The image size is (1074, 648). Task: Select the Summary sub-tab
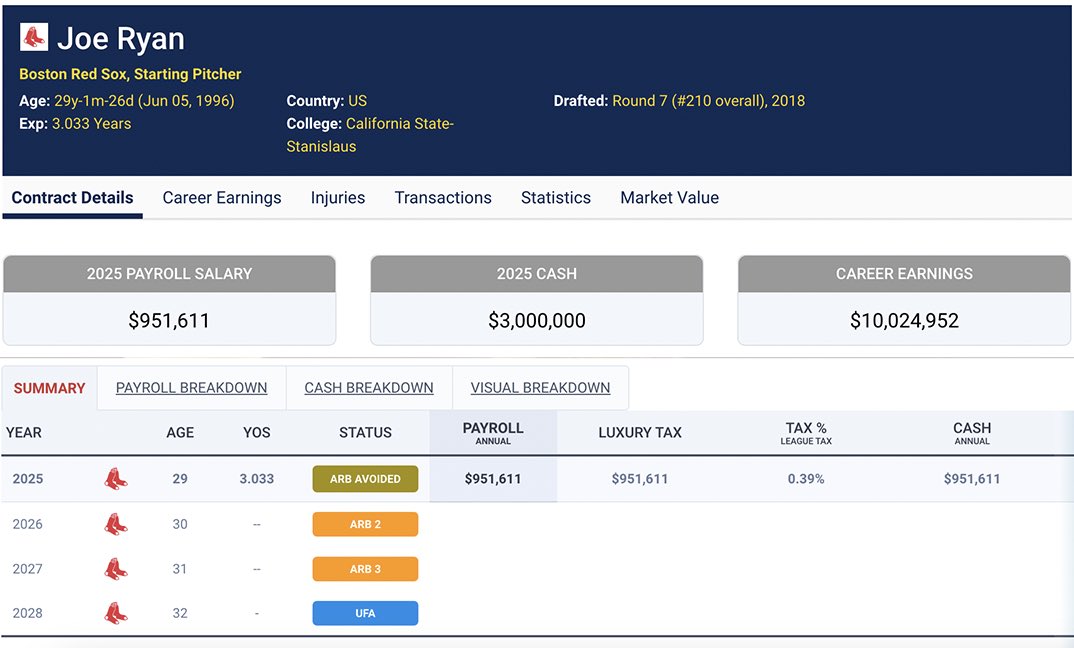(49, 388)
